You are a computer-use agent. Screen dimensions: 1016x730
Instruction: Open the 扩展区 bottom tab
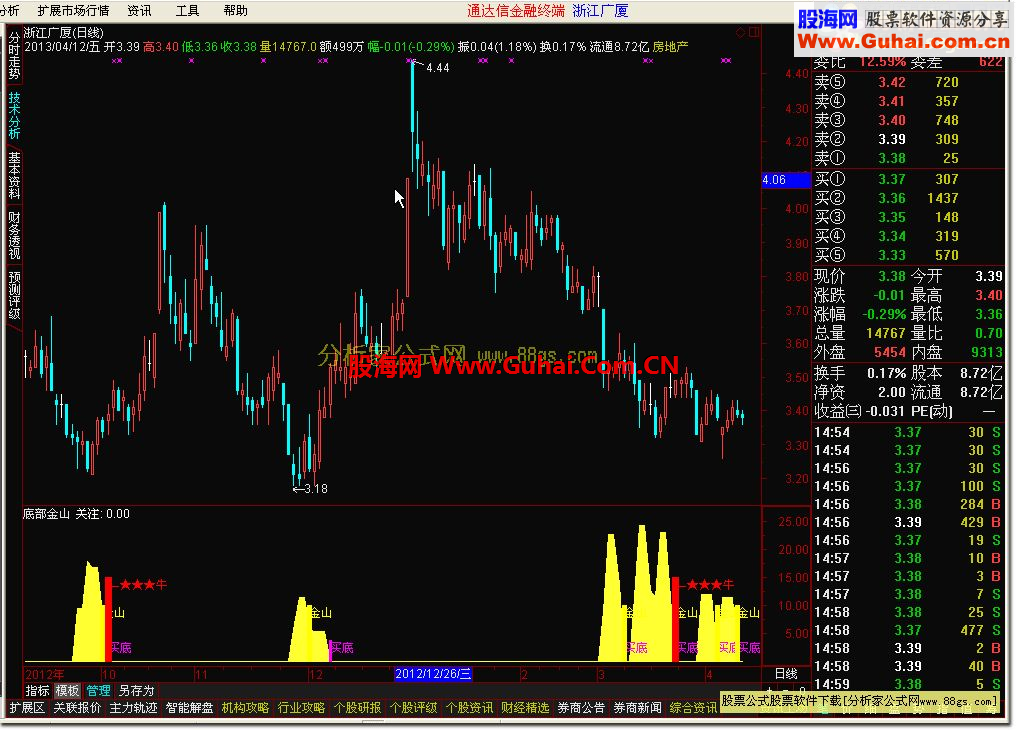coord(27,708)
